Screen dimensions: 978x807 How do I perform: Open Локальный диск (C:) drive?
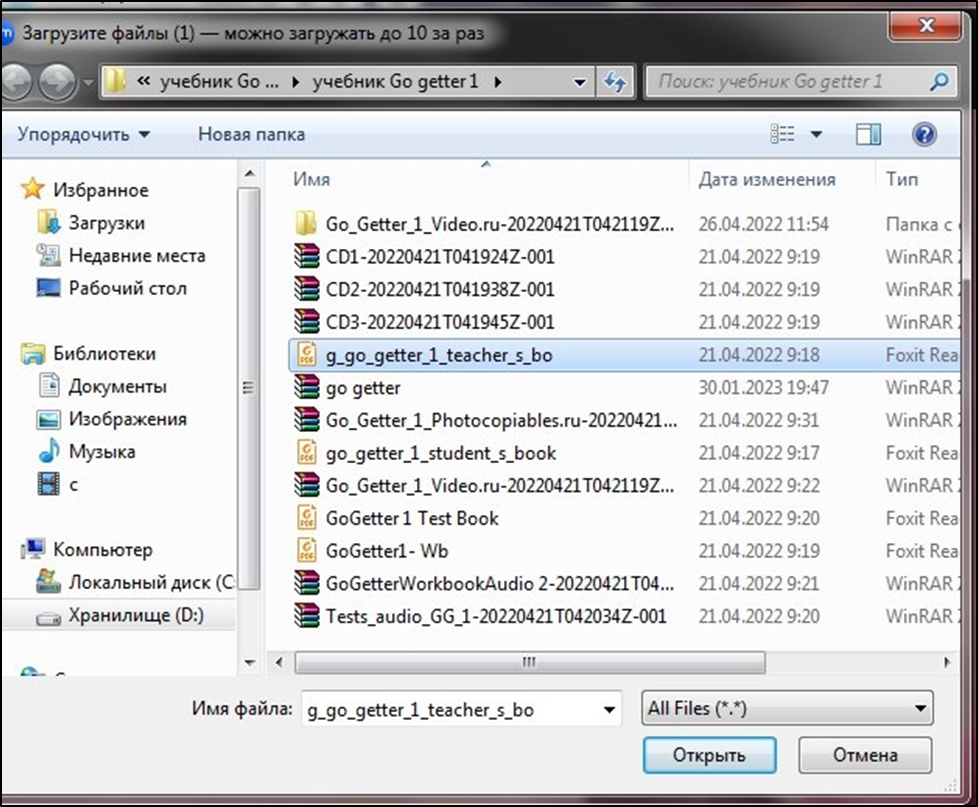pos(135,582)
